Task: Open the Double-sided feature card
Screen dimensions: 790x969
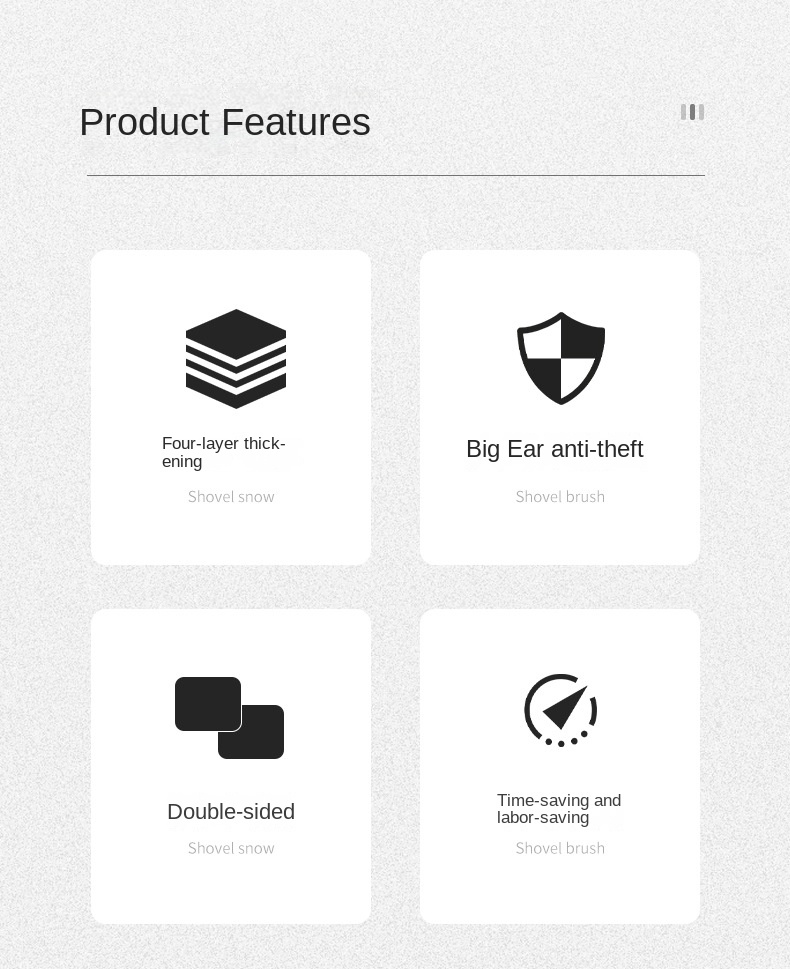Action: tap(231, 766)
